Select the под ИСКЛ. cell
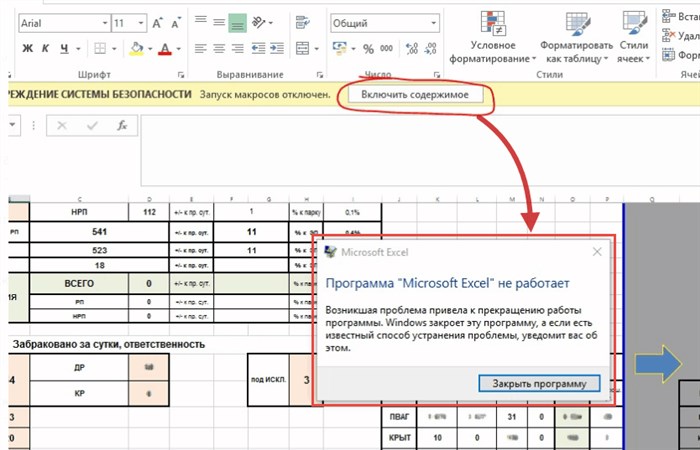700x450 pixels. 269,380
